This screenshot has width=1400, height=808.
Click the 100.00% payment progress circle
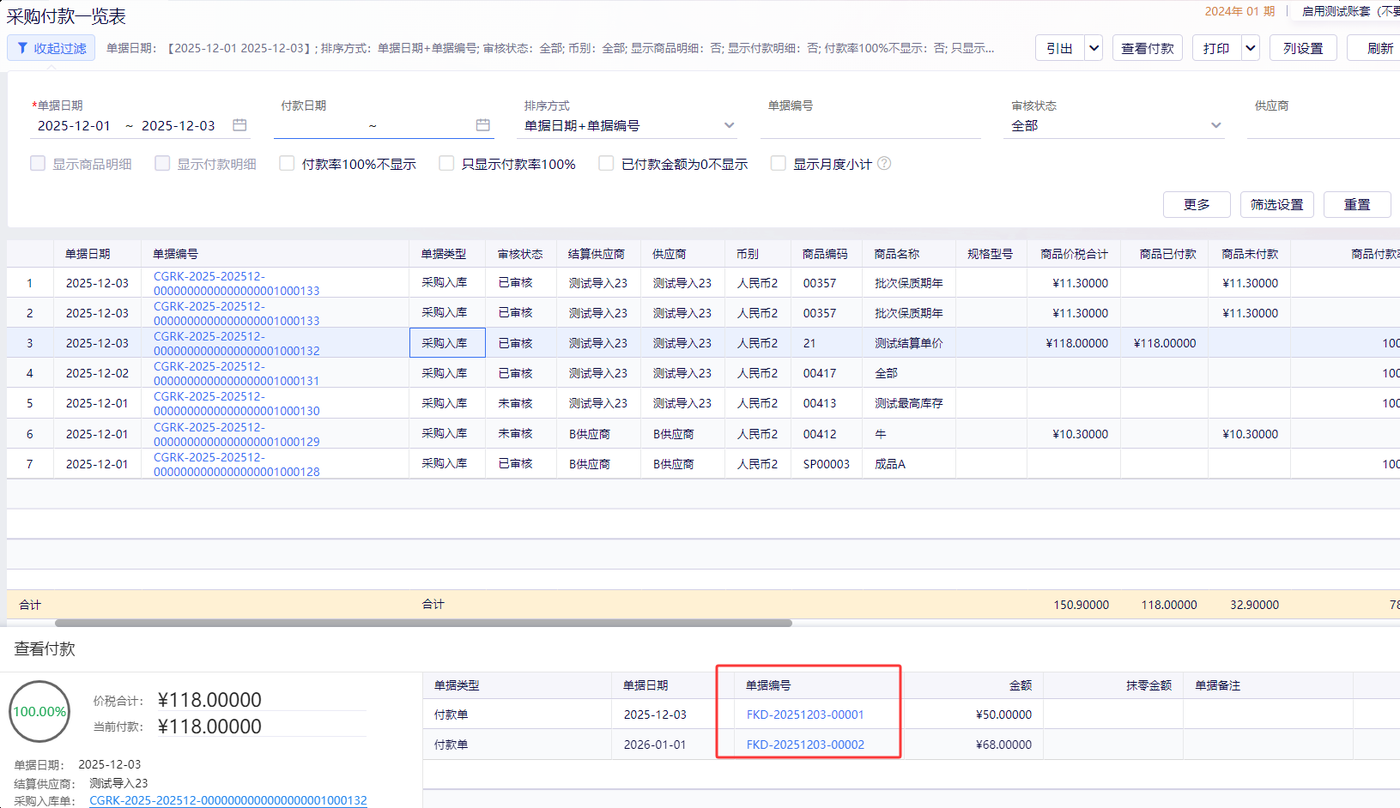pyautogui.click(x=40, y=711)
